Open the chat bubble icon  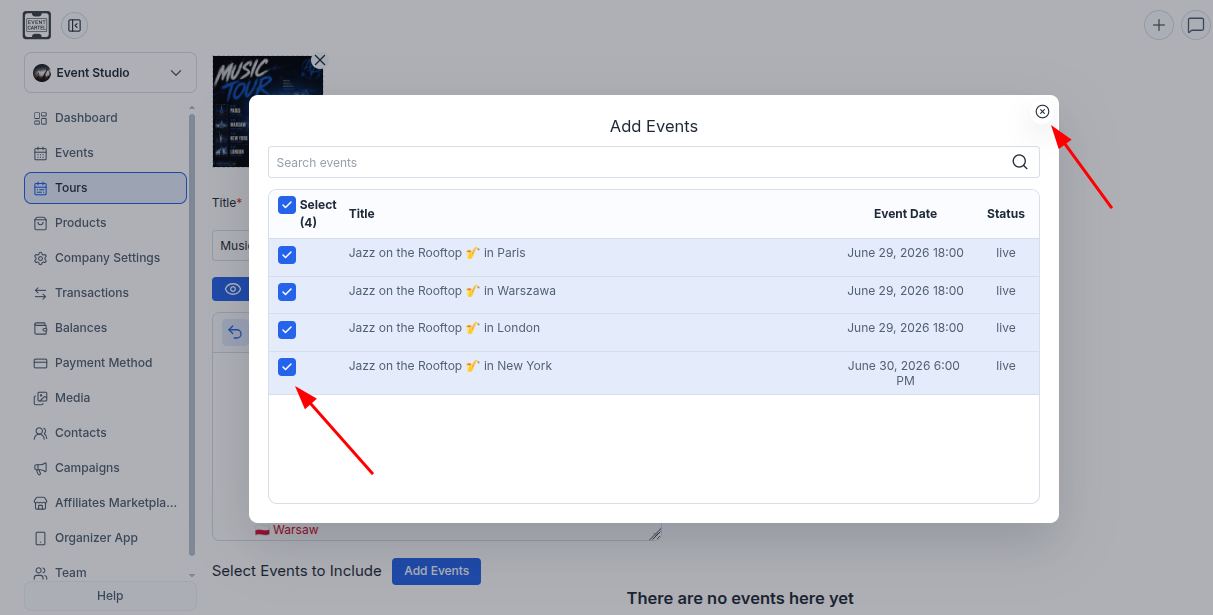[1195, 25]
